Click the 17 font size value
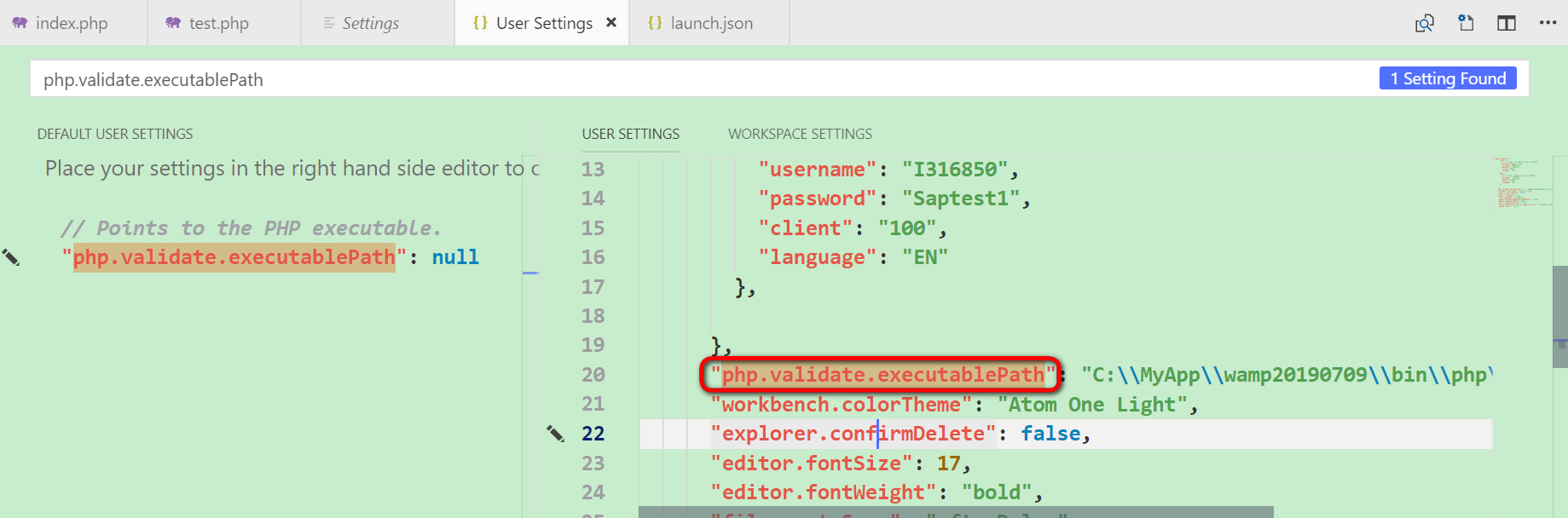The width and height of the screenshot is (1568, 518). (x=948, y=463)
